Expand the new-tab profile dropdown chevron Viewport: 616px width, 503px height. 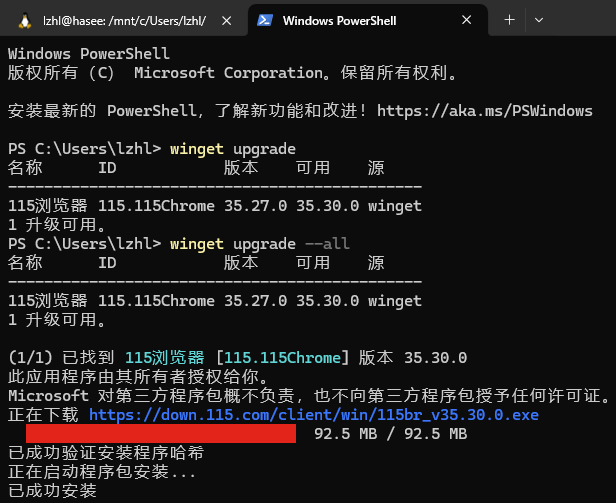(x=539, y=20)
